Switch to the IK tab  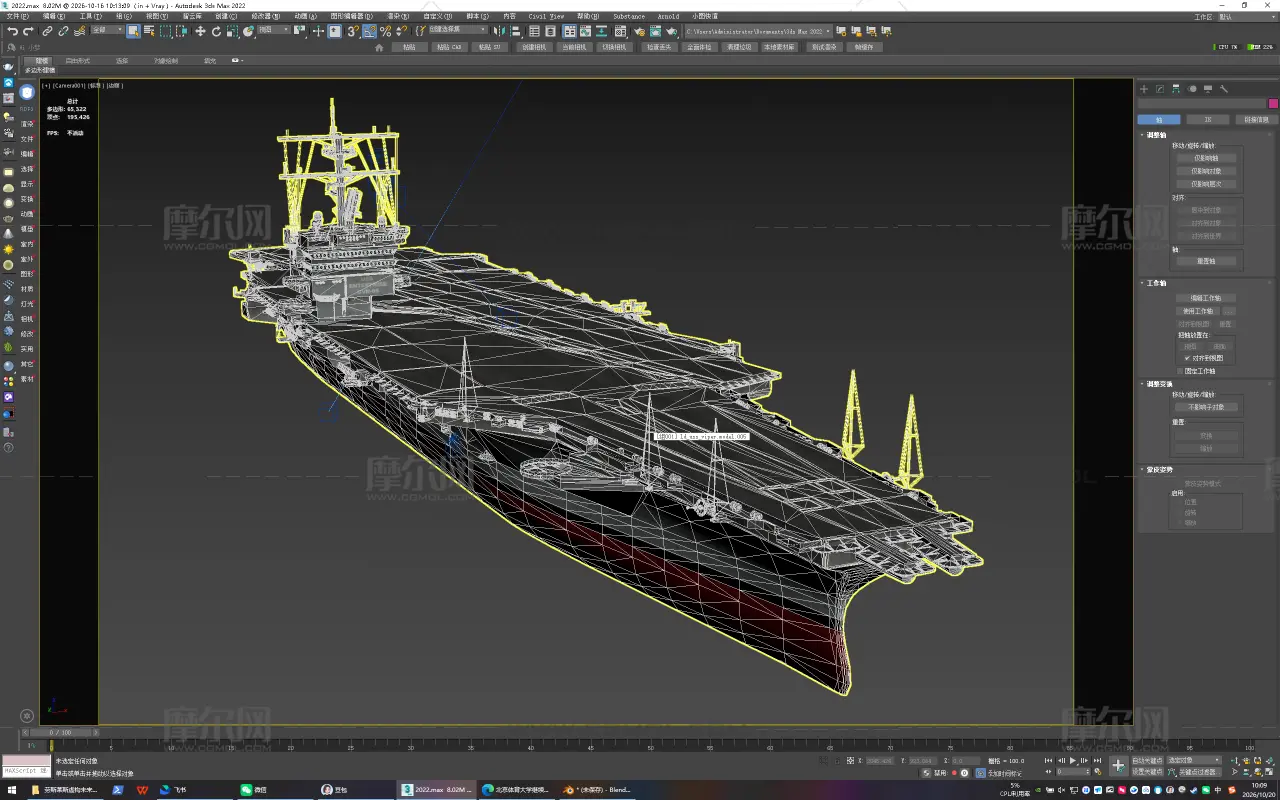pos(1207,119)
